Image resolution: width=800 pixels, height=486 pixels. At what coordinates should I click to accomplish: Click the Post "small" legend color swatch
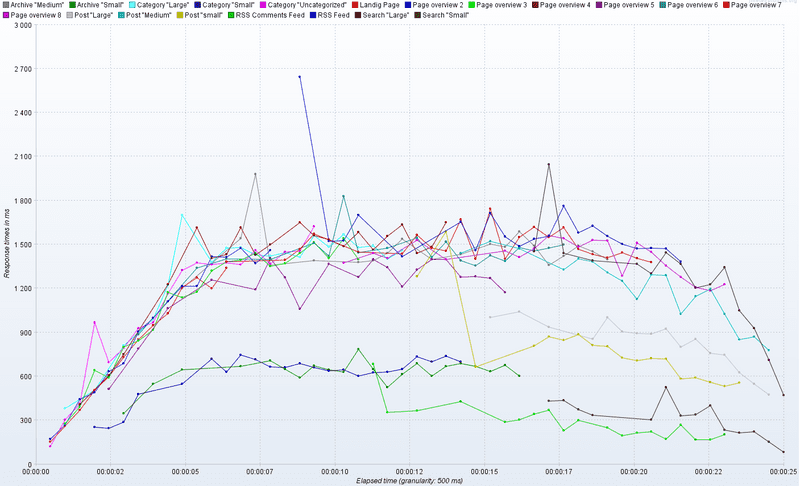point(180,15)
